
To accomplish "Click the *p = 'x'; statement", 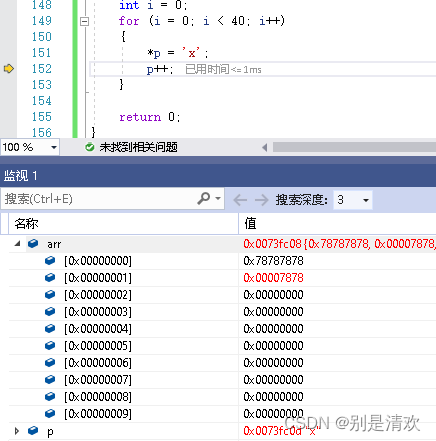I will point(178,53).
